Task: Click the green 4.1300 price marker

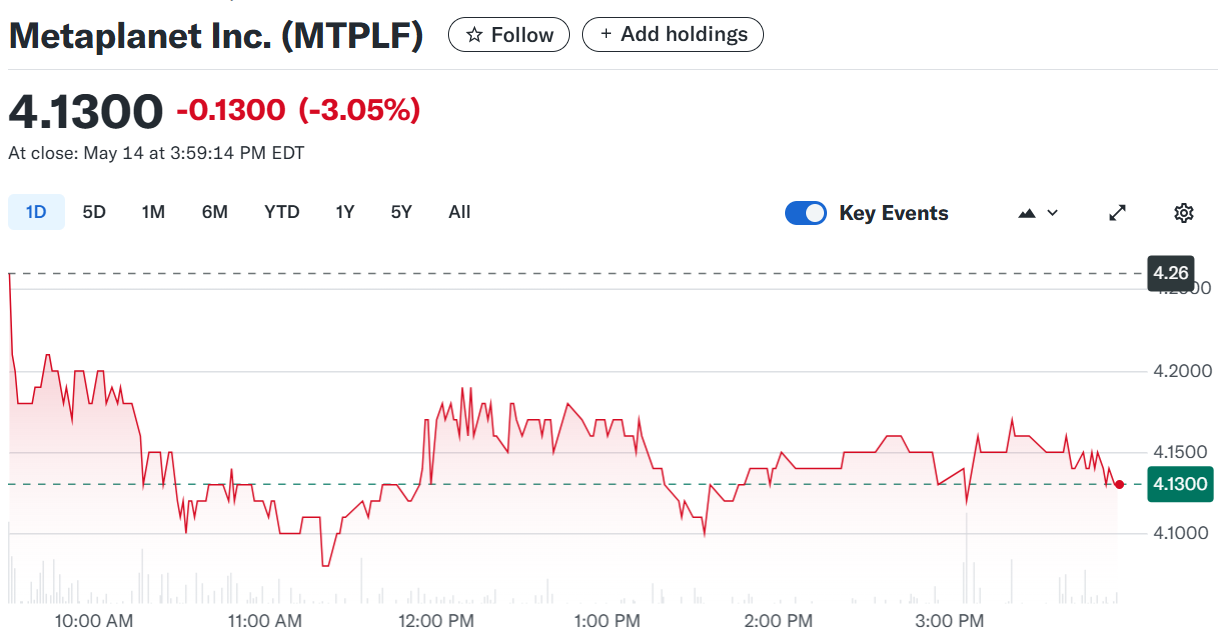Action: pos(1180,484)
